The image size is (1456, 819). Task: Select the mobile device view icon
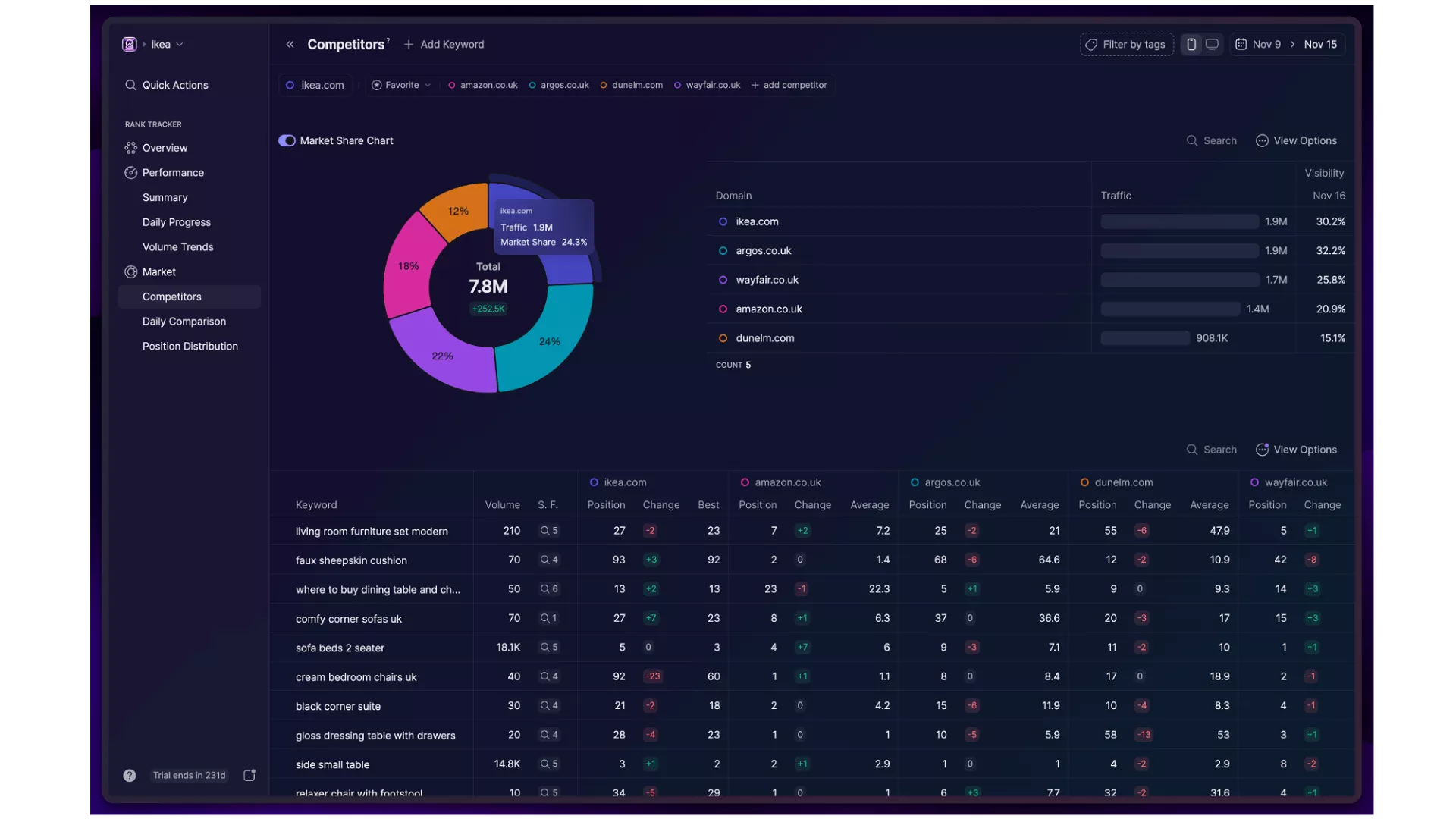click(1191, 45)
